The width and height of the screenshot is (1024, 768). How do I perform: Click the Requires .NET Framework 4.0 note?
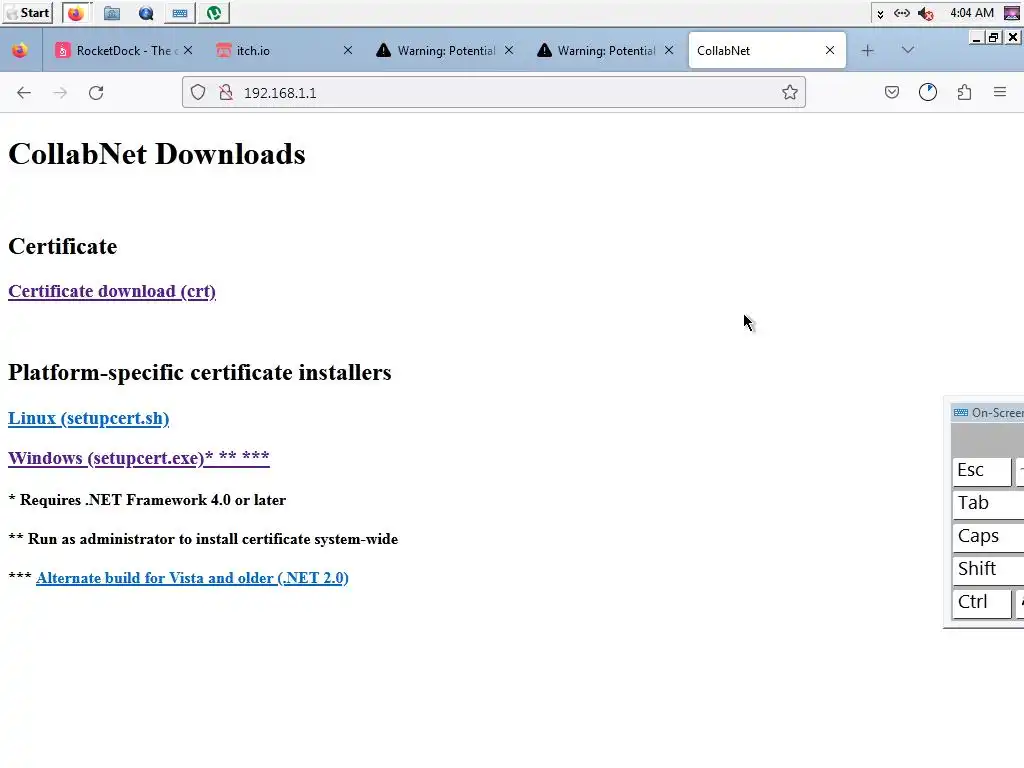pyautogui.click(x=147, y=500)
